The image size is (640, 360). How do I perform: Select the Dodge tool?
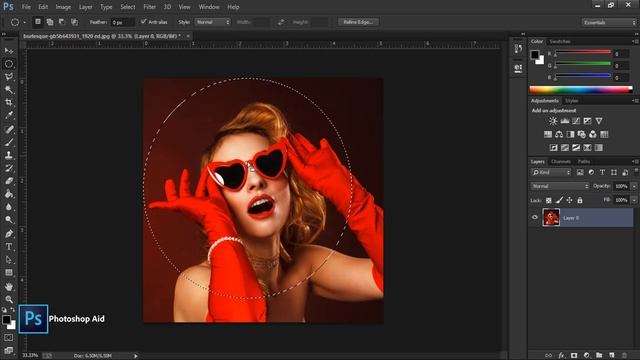(x=9, y=220)
